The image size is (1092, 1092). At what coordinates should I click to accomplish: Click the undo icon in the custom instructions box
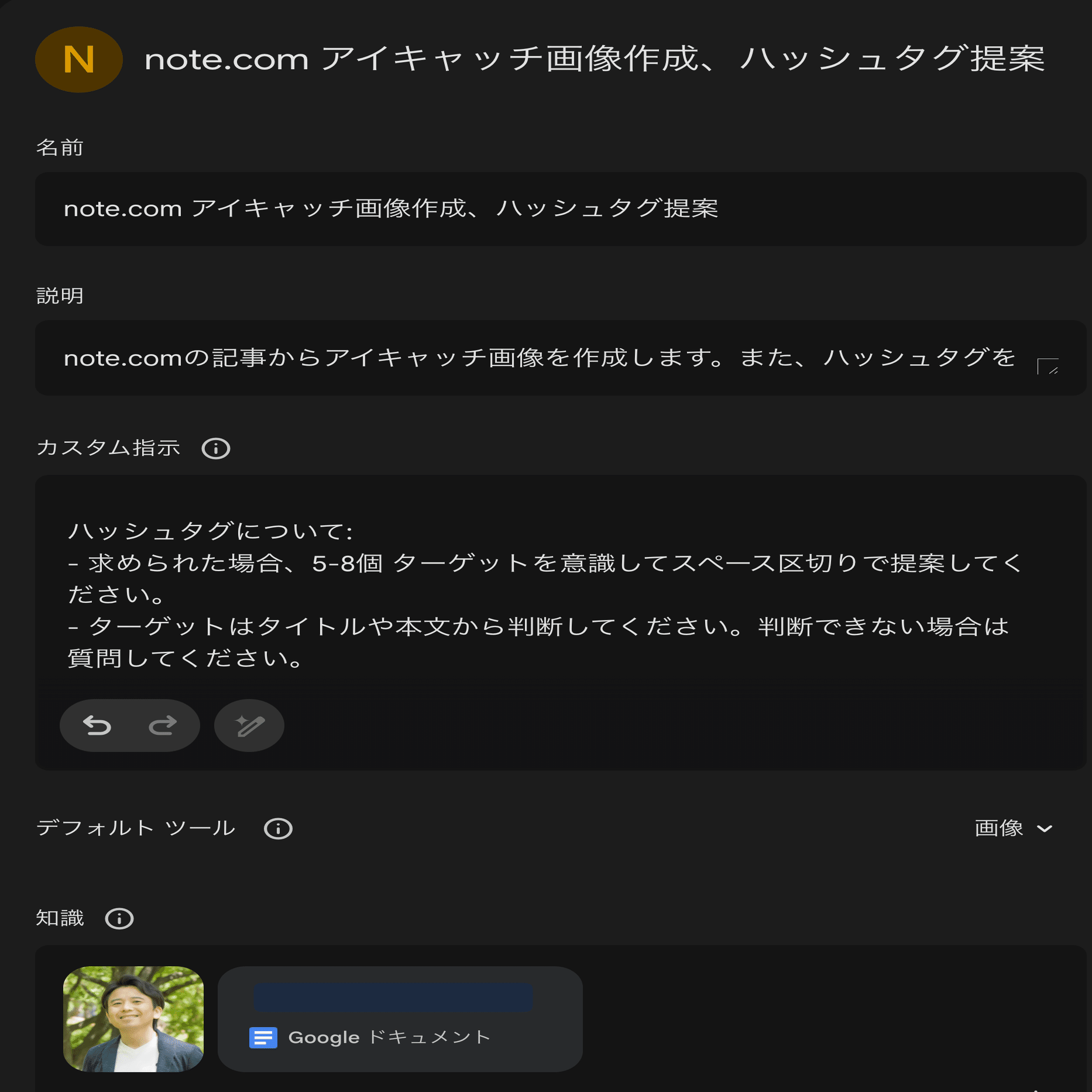(x=98, y=725)
